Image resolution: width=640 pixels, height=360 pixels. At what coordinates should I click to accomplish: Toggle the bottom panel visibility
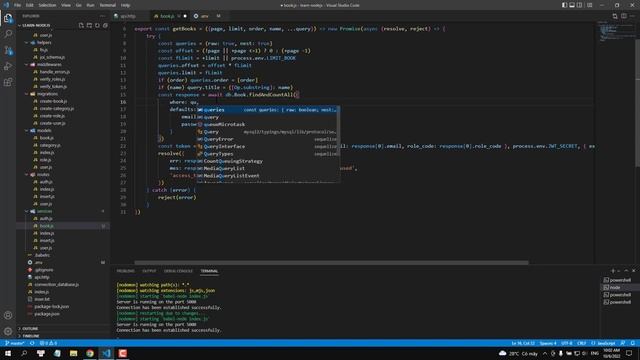(x=572, y=5)
